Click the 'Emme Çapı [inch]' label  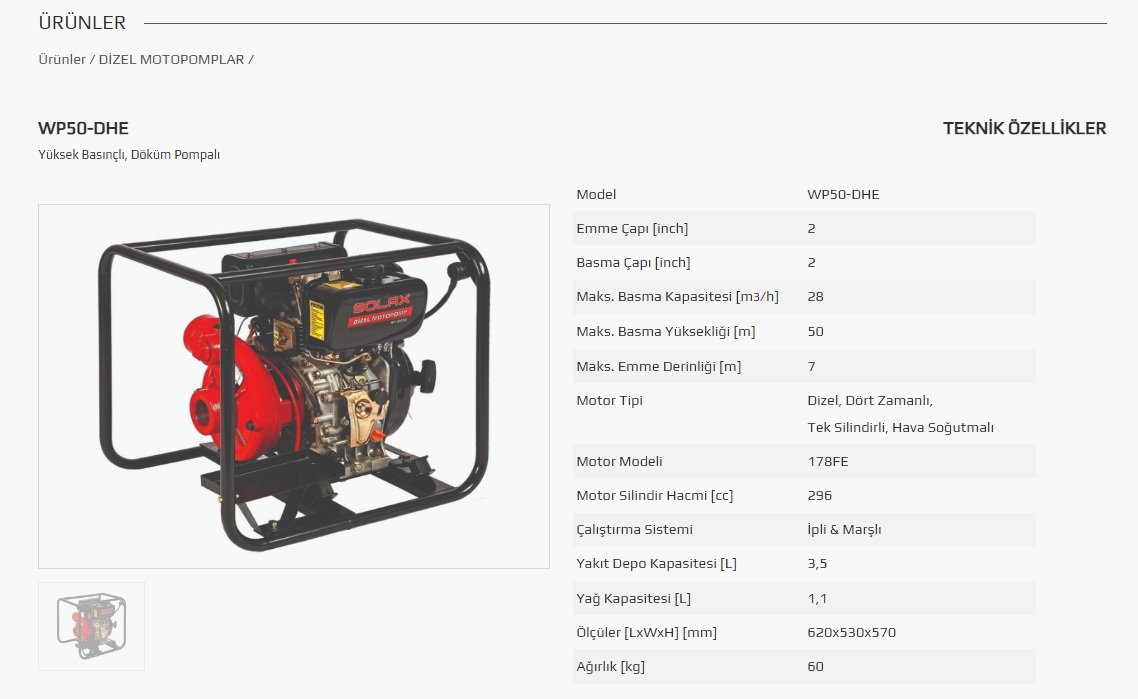(x=632, y=229)
